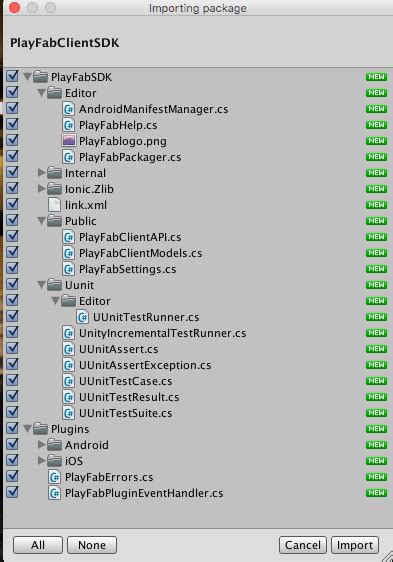This screenshot has height=562, width=393.
Task: Collapse the Plugins folder
Action: click(27, 429)
